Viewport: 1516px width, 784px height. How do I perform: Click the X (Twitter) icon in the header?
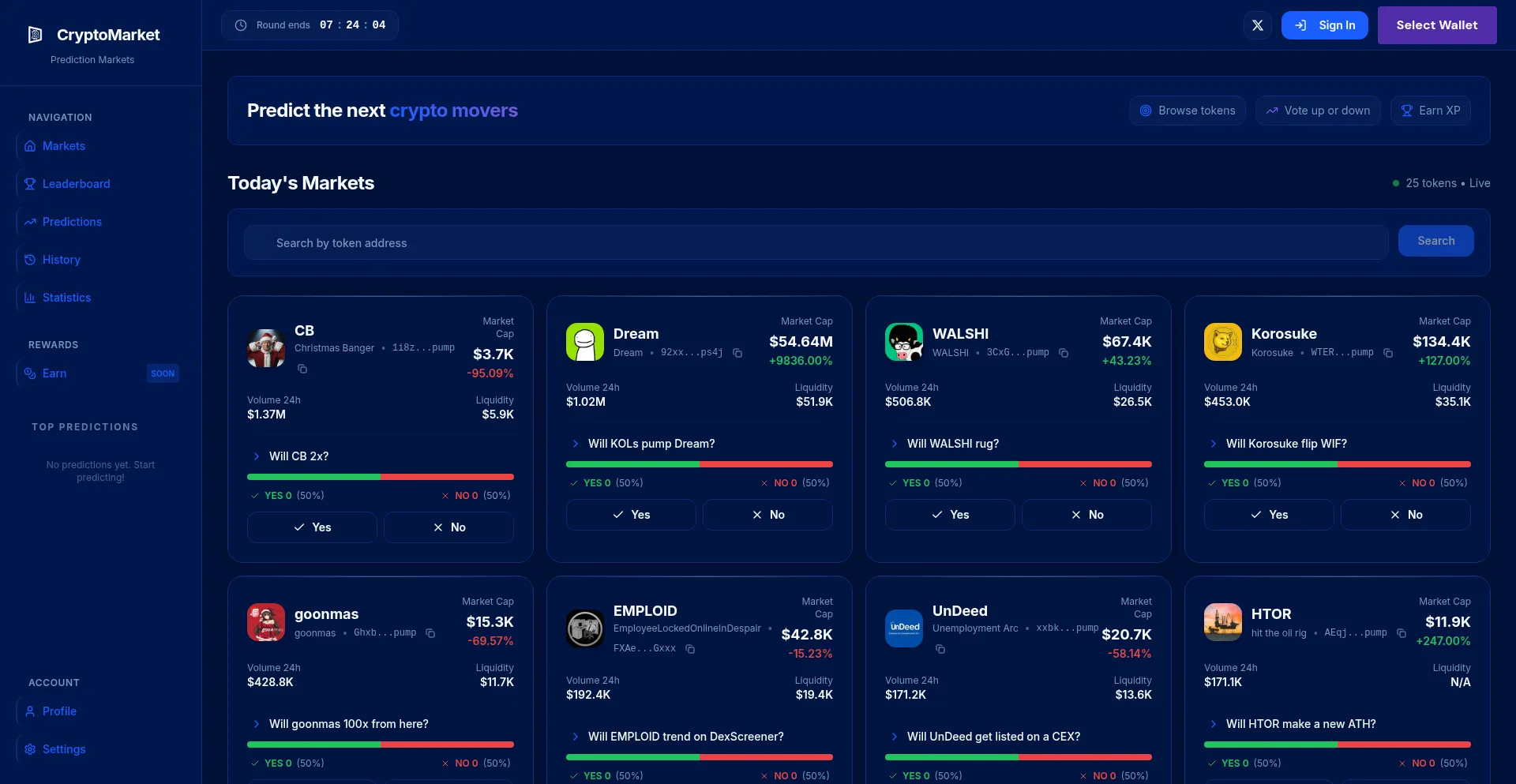pyautogui.click(x=1258, y=24)
